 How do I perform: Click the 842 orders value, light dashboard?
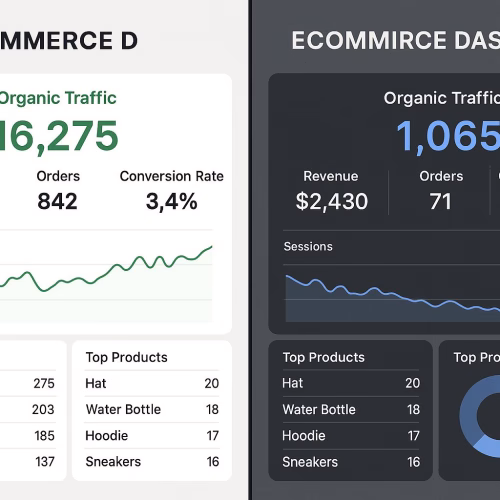(x=57, y=201)
